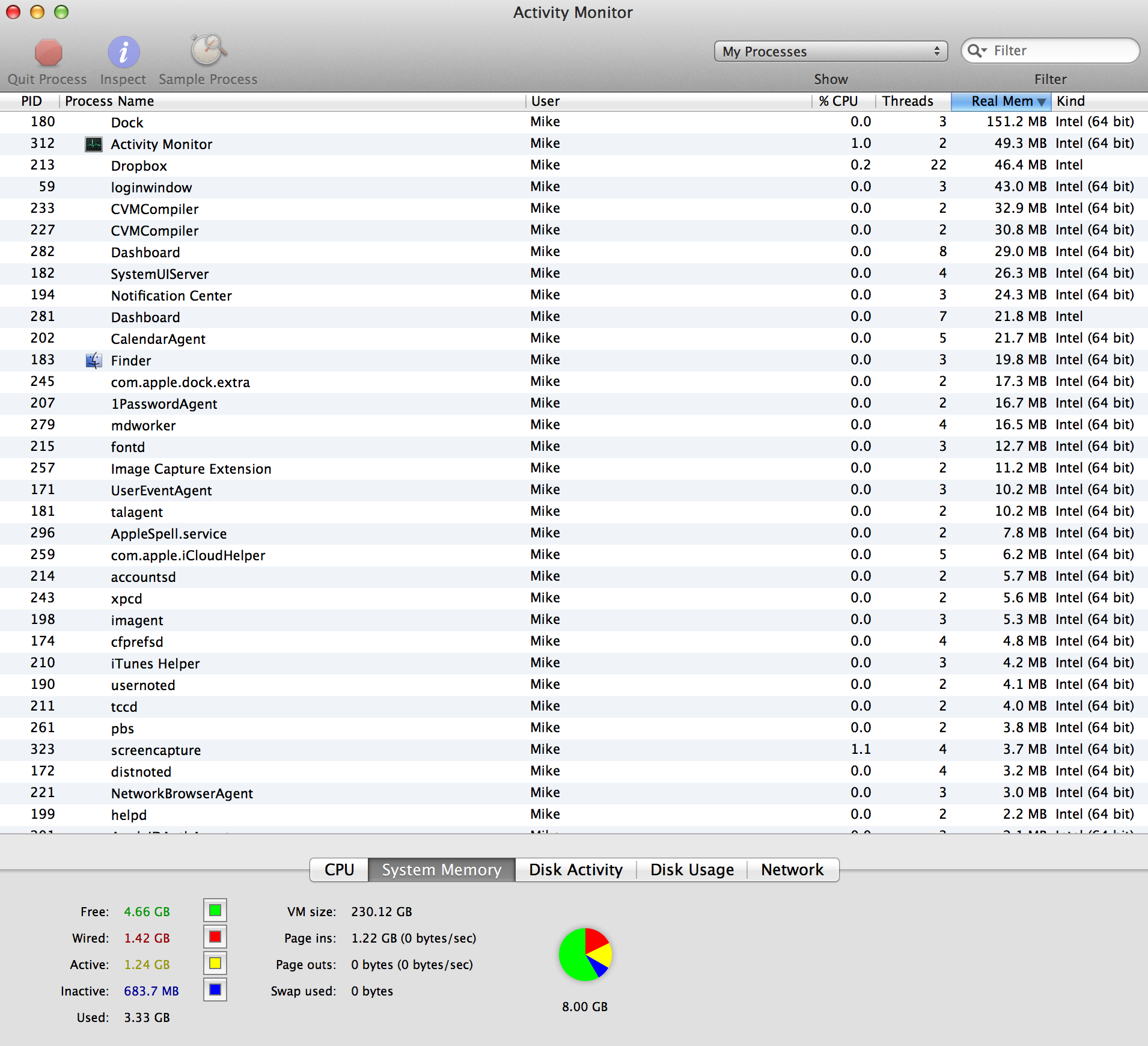
Task: Select the pbs process row
Action: pyautogui.click(x=574, y=729)
